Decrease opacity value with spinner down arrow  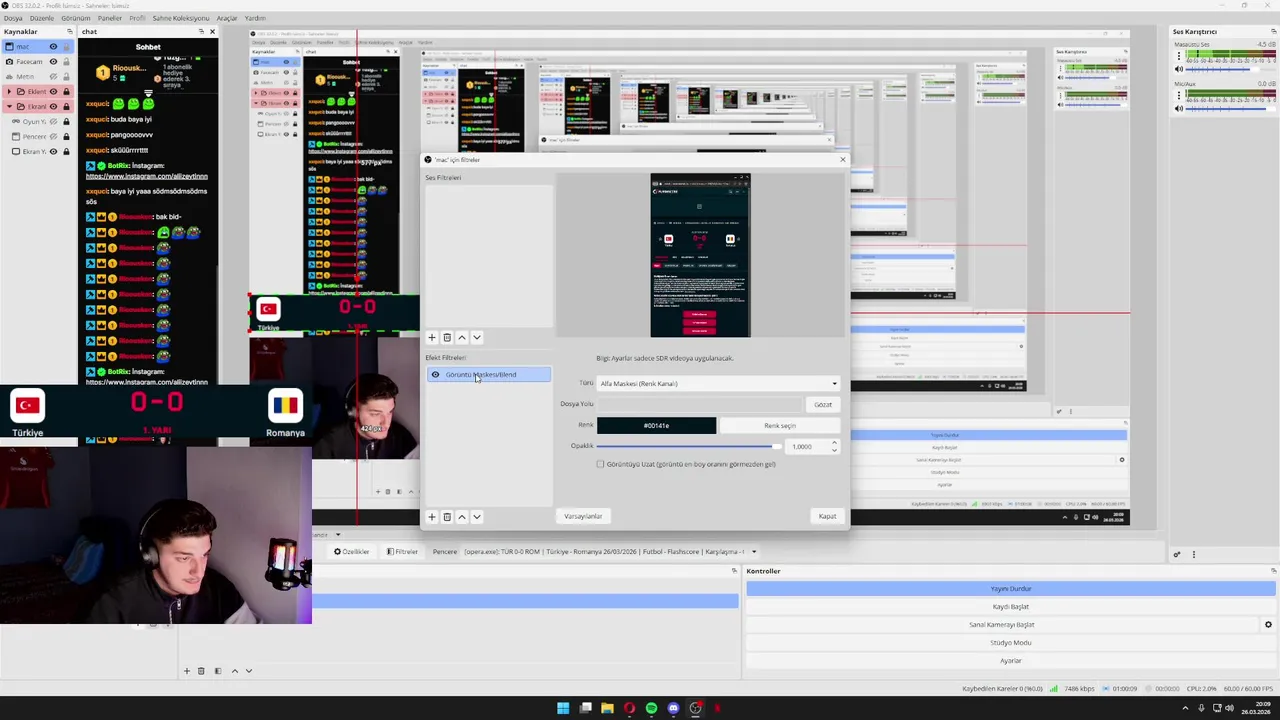pos(835,450)
